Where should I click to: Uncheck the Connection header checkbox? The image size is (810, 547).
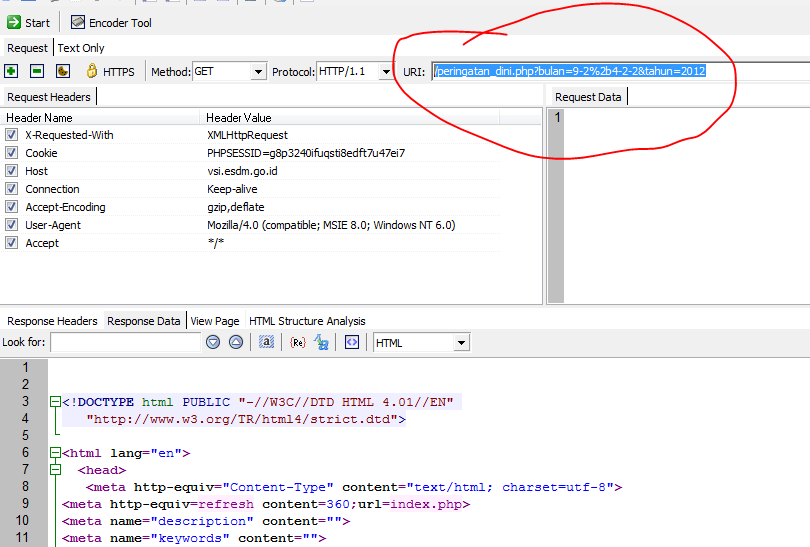click(x=11, y=189)
